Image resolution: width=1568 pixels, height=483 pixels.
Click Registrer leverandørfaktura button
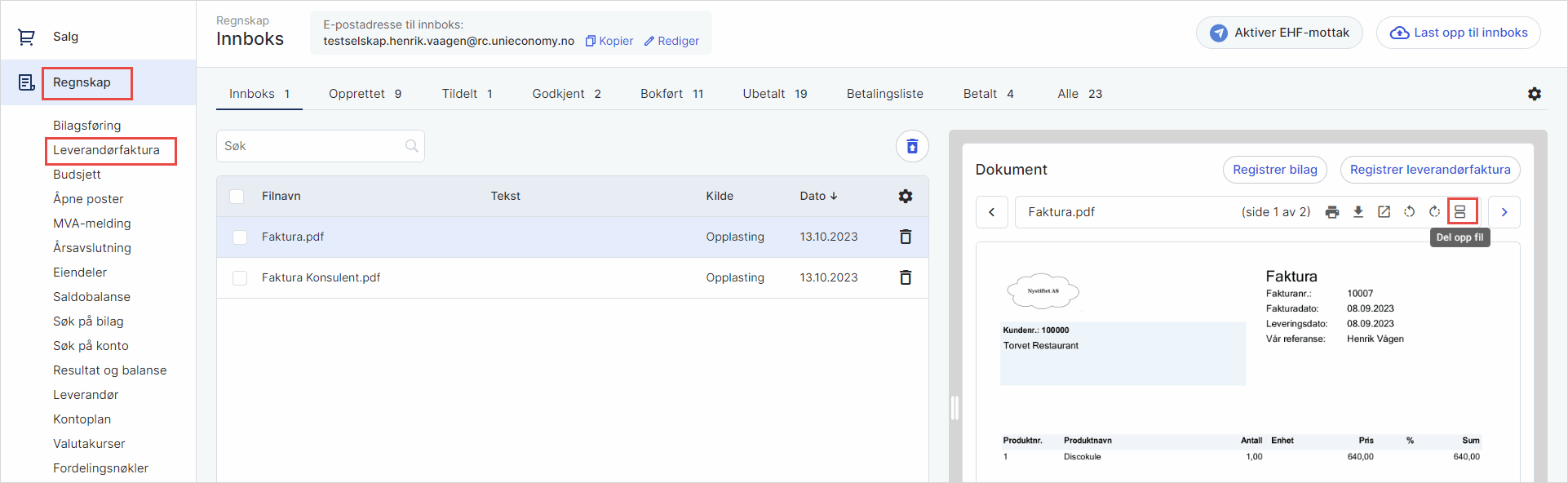(x=1429, y=170)
